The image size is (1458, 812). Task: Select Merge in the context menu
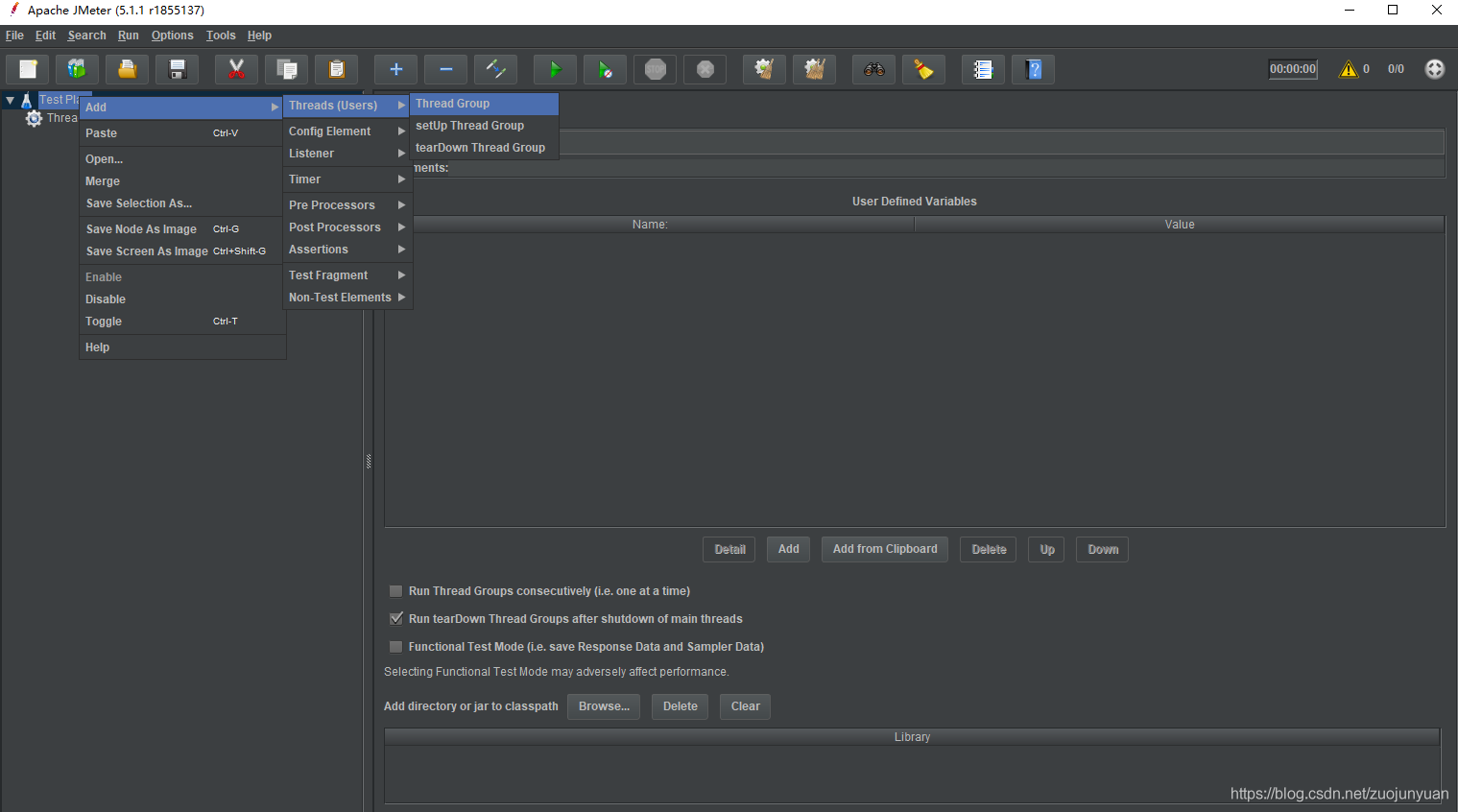tap(182, 181)
